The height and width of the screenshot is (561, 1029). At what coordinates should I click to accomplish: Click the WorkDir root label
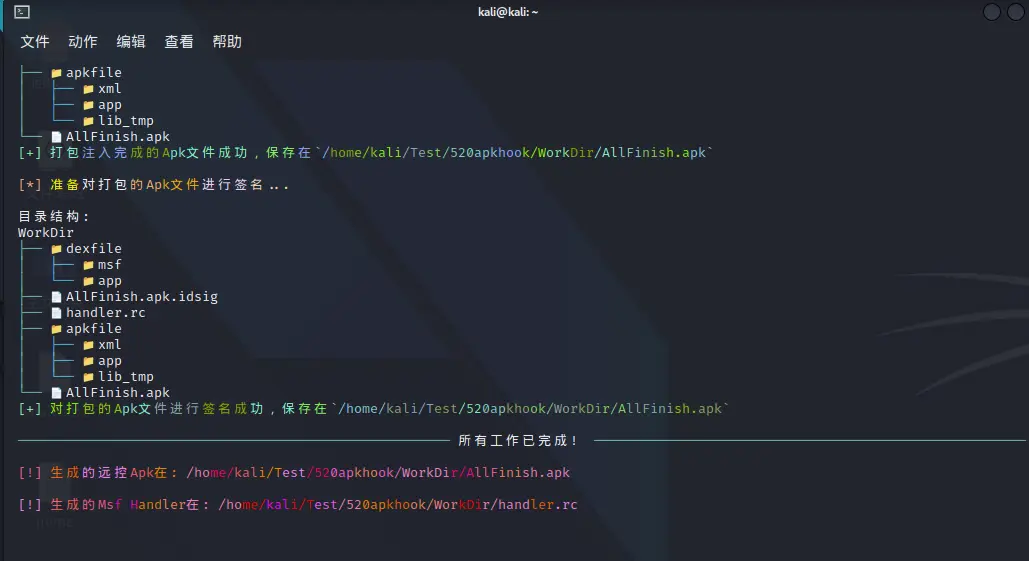click(x=46, y=232)
